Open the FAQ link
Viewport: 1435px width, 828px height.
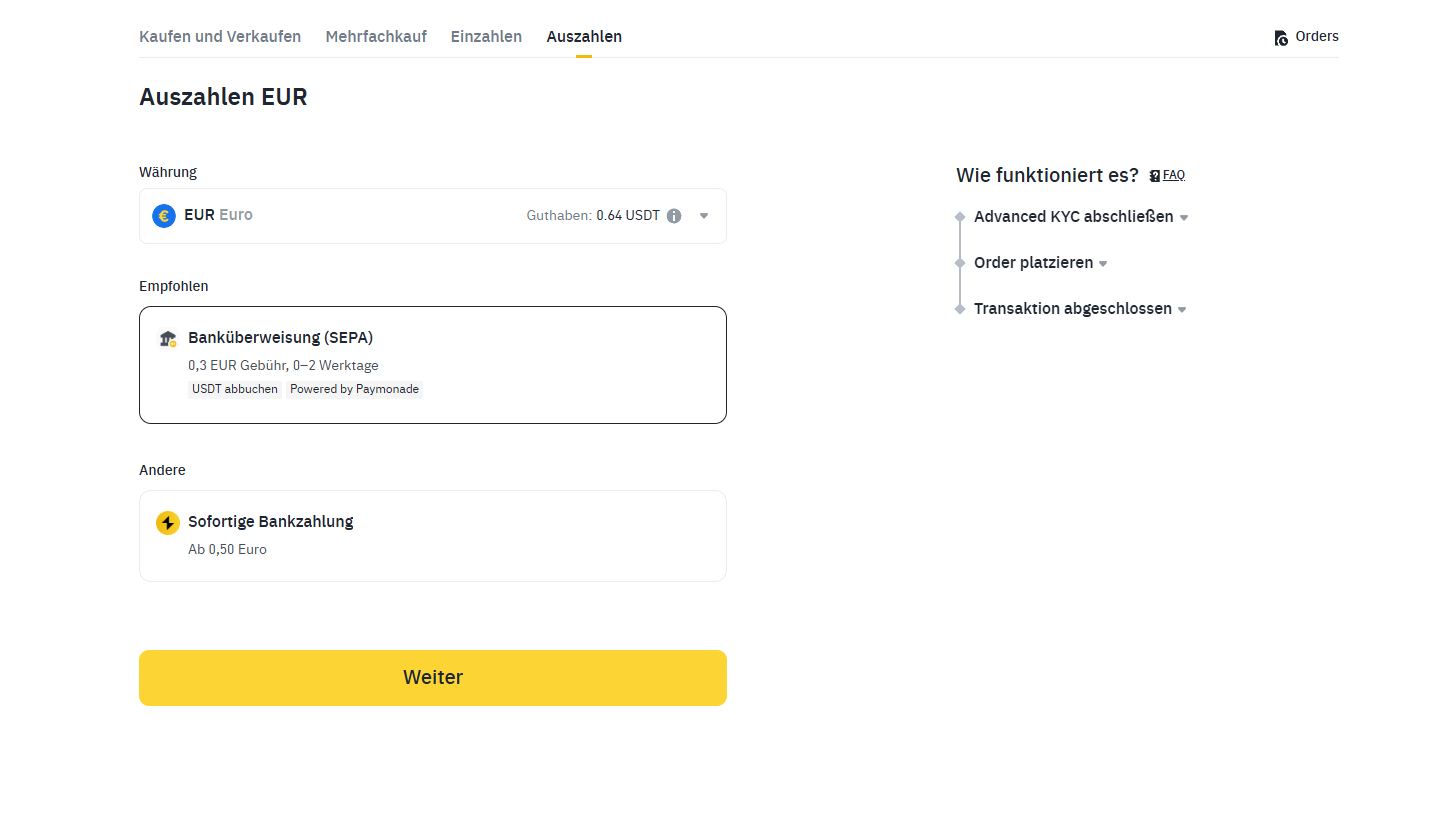1174,175
